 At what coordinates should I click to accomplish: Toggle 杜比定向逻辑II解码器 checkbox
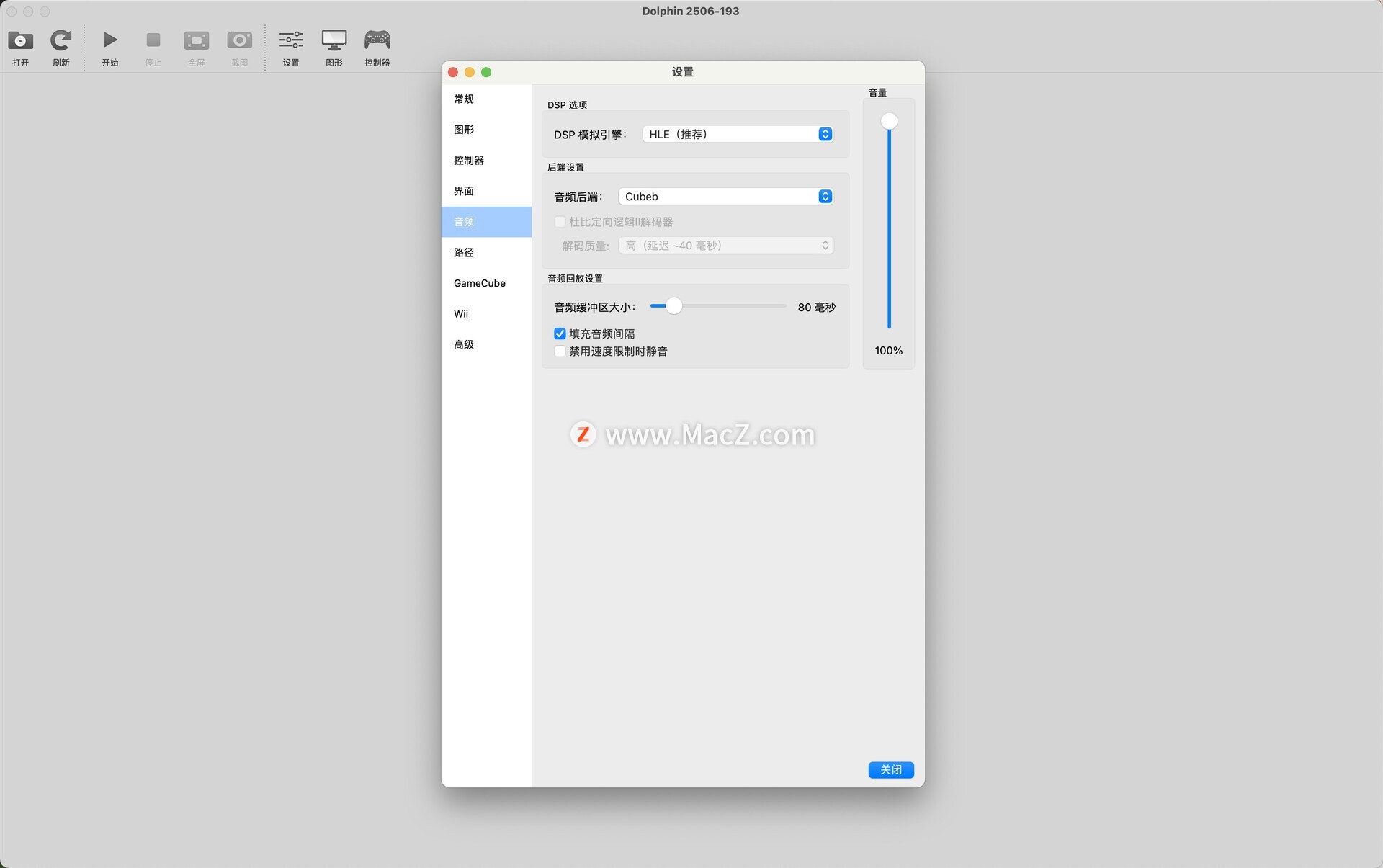pos(560,222)
